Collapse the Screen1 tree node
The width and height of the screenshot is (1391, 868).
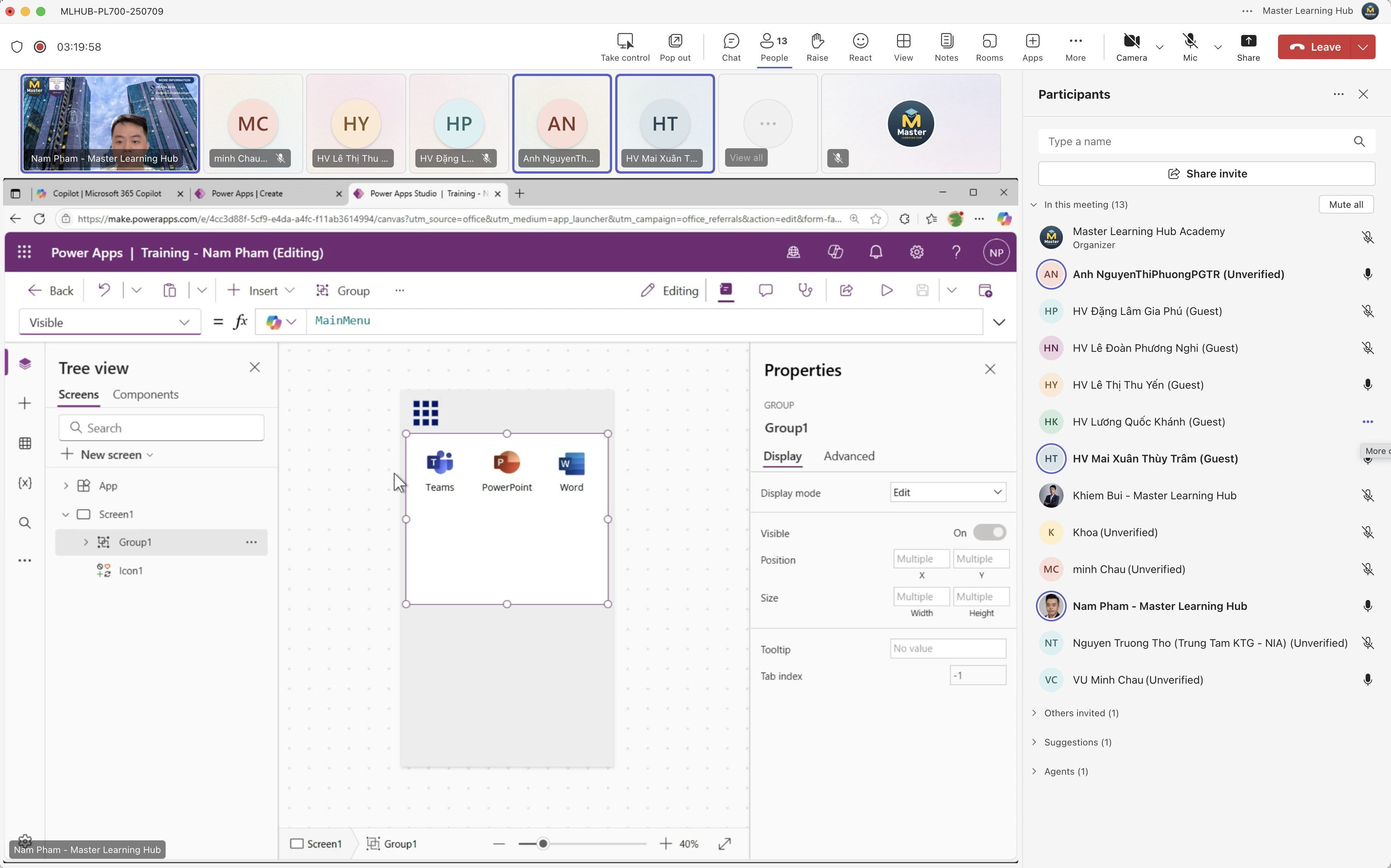click(x=65, y=514)
